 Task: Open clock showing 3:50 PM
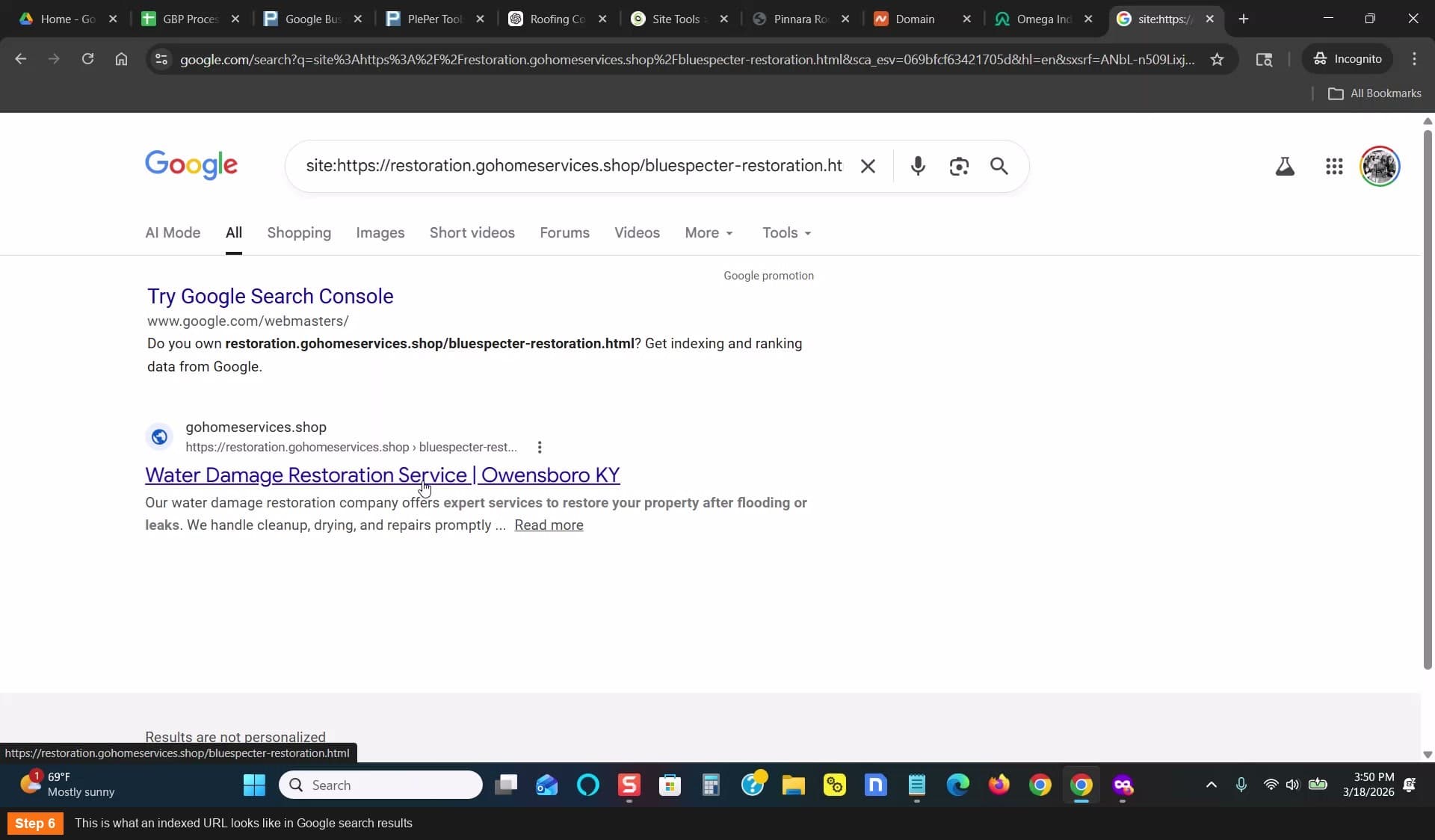(1368, 785)
